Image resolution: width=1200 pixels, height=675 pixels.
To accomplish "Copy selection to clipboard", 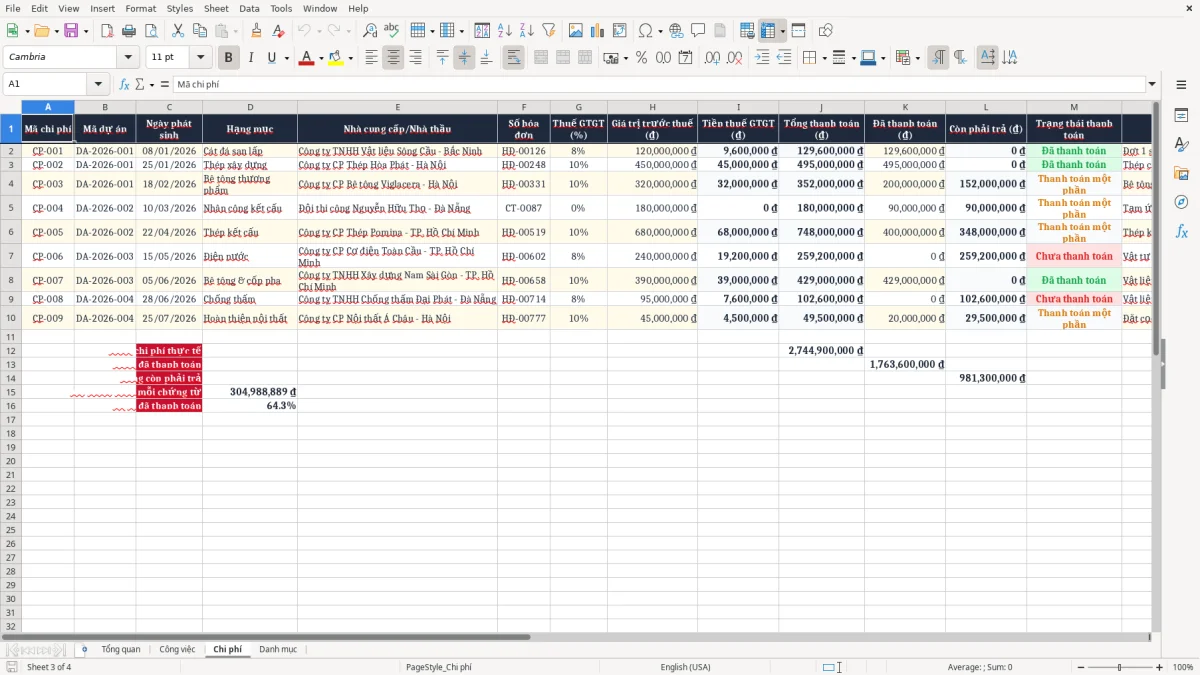I will (200, 31).
